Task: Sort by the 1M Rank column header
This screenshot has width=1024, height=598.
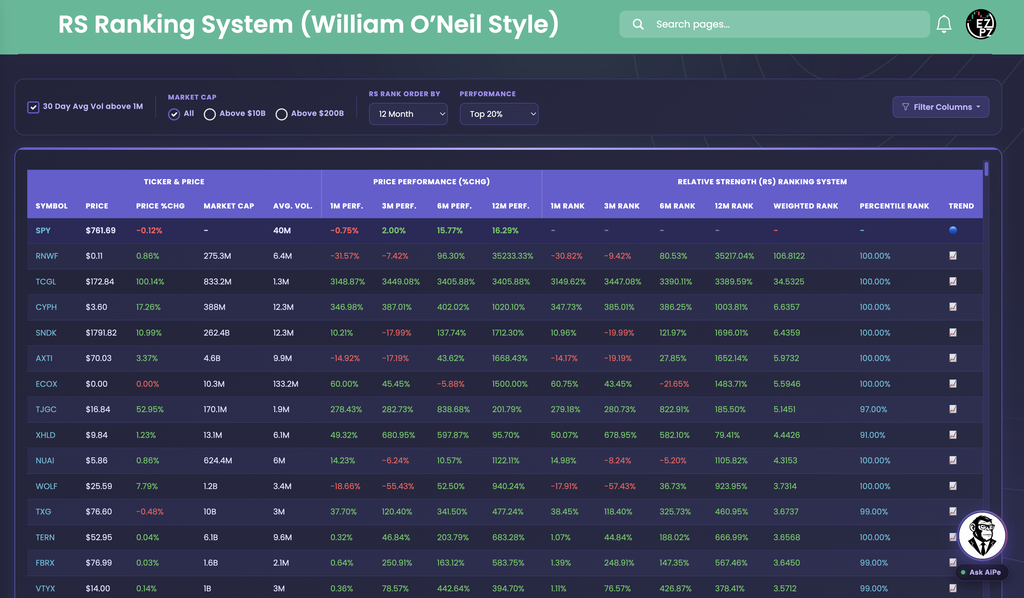Action: coord(568,206)
